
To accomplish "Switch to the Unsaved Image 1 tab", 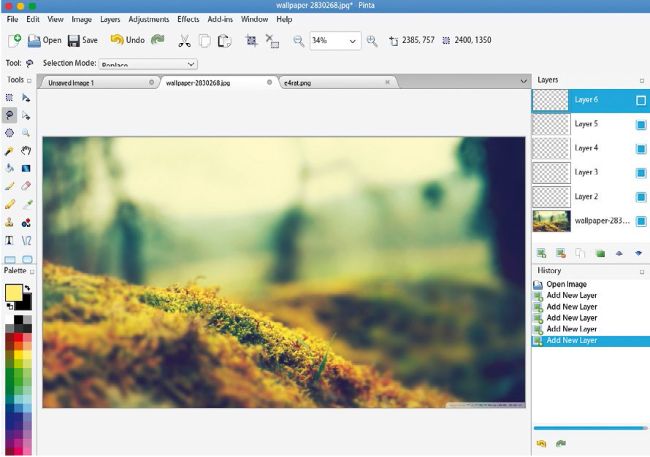I will [72, 82].
